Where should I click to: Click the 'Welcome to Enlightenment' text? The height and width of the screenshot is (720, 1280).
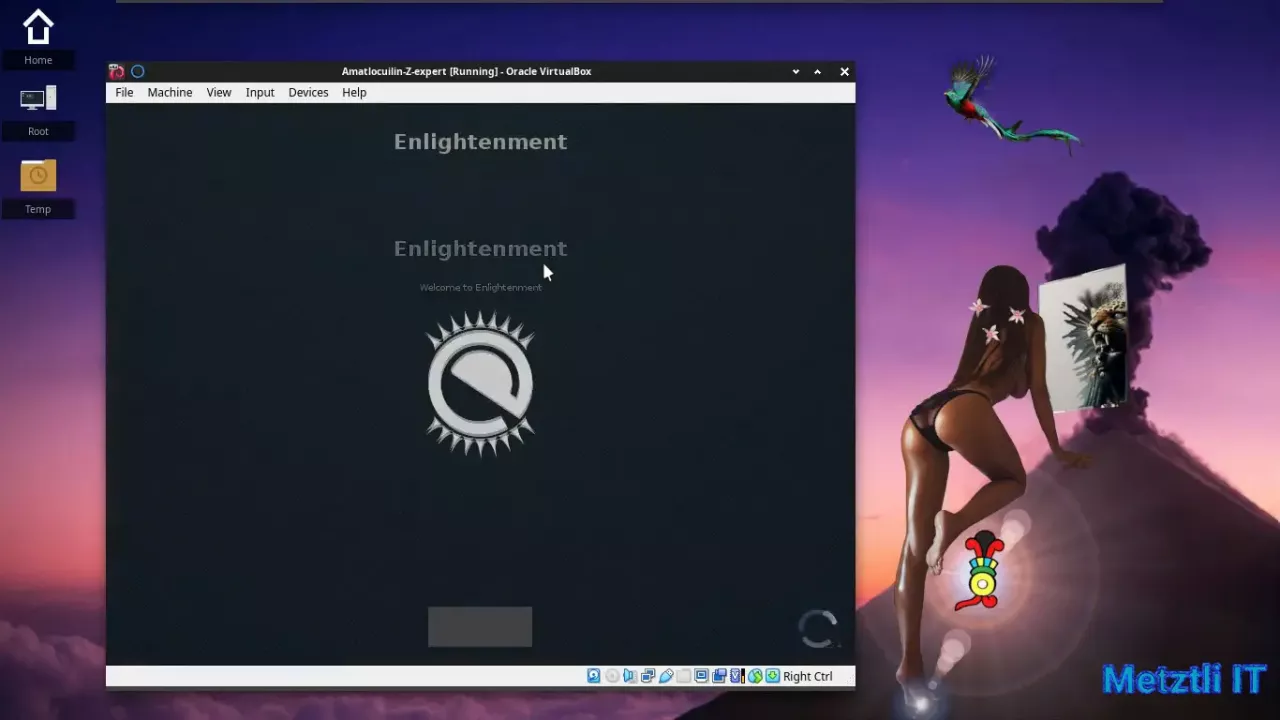click(x=480, y=288)
